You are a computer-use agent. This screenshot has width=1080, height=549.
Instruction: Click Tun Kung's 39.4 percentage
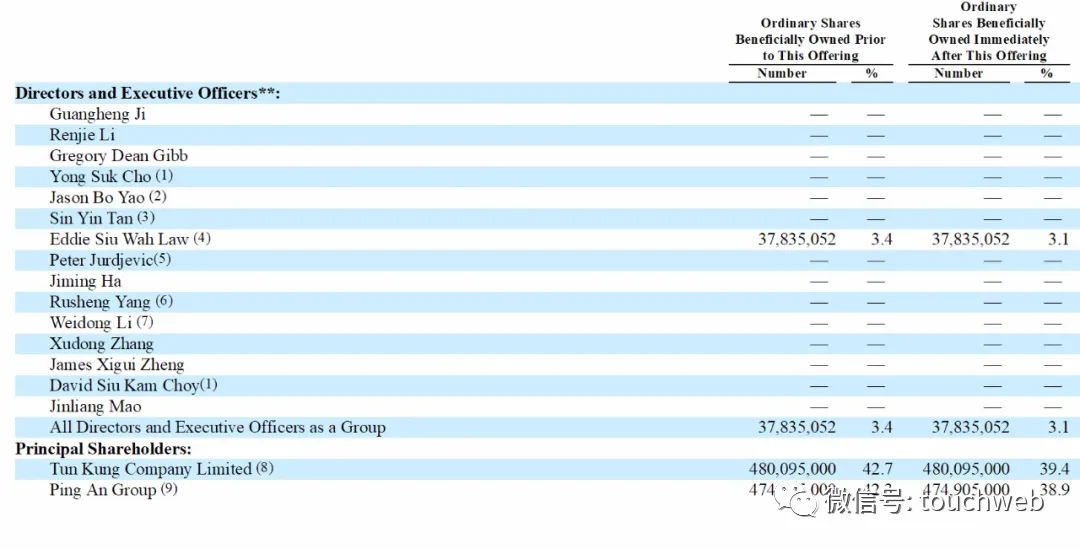[1055, 469]
